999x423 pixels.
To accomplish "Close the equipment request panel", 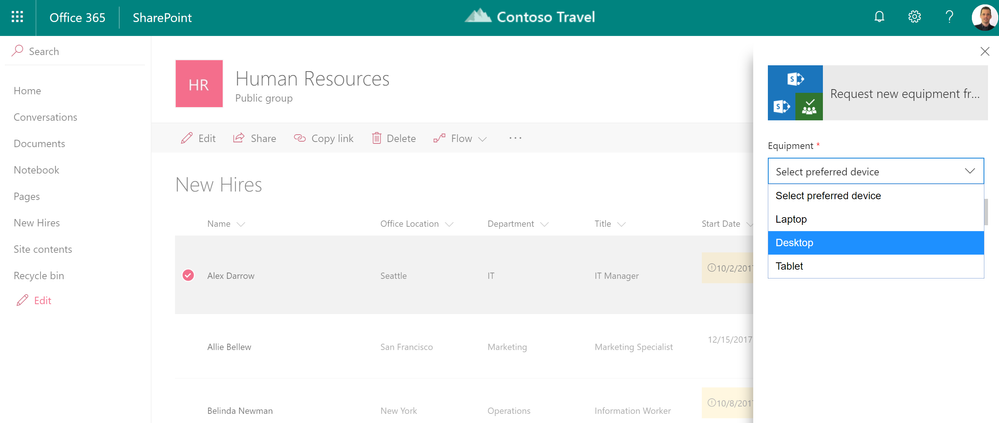I will [985, 51].
